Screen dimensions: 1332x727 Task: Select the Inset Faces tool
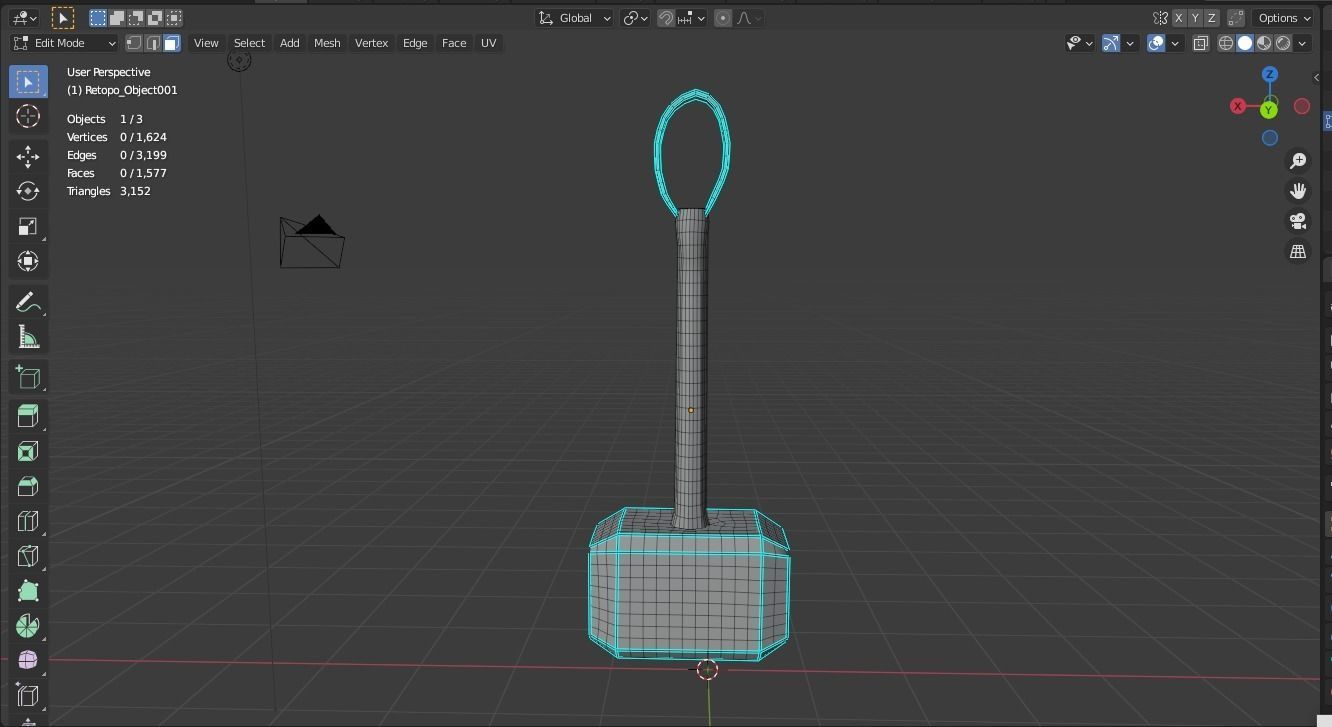(28, 451)
